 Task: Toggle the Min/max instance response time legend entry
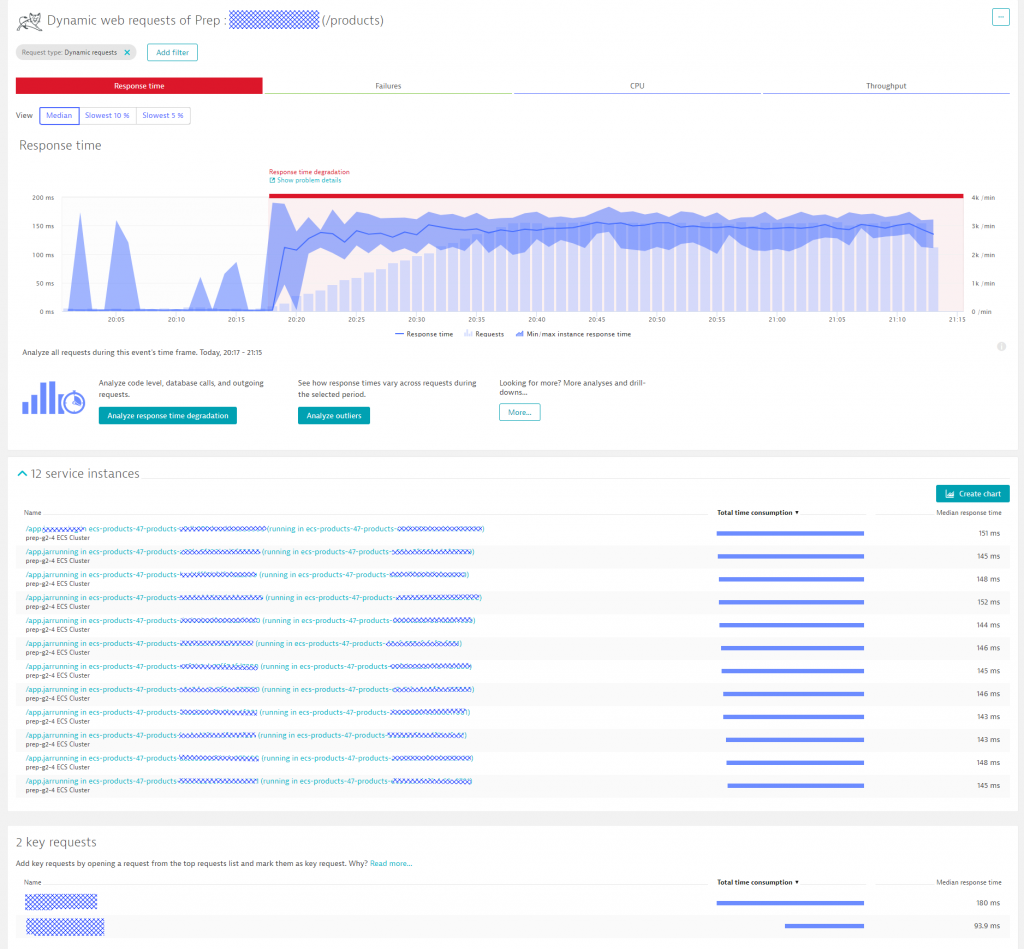[x=575, y=334]
